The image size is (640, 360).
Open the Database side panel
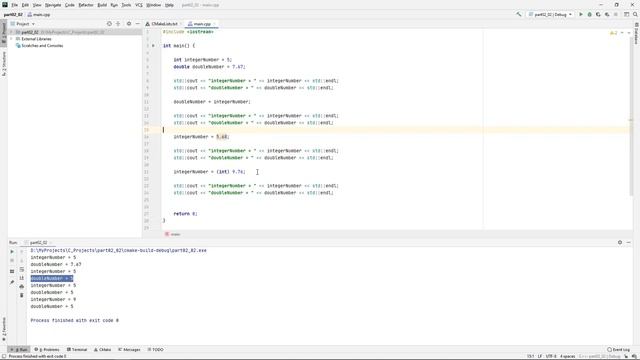coord(636,34)
